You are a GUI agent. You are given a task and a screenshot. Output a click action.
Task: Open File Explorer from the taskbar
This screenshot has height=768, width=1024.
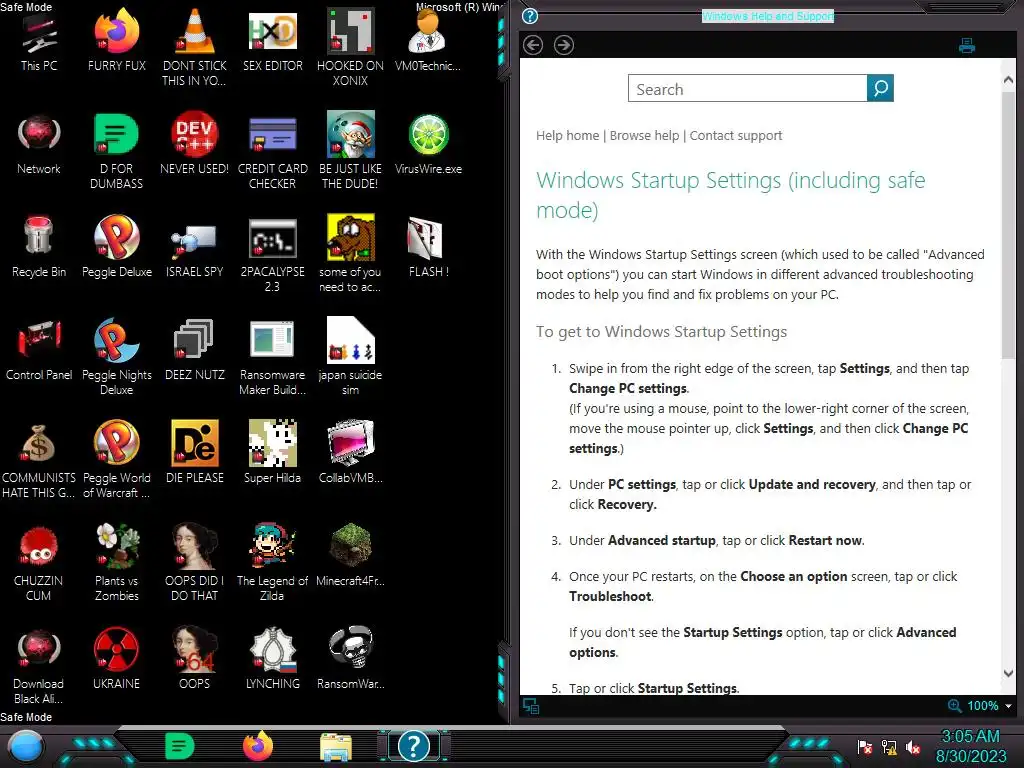[x=336, y=747]
